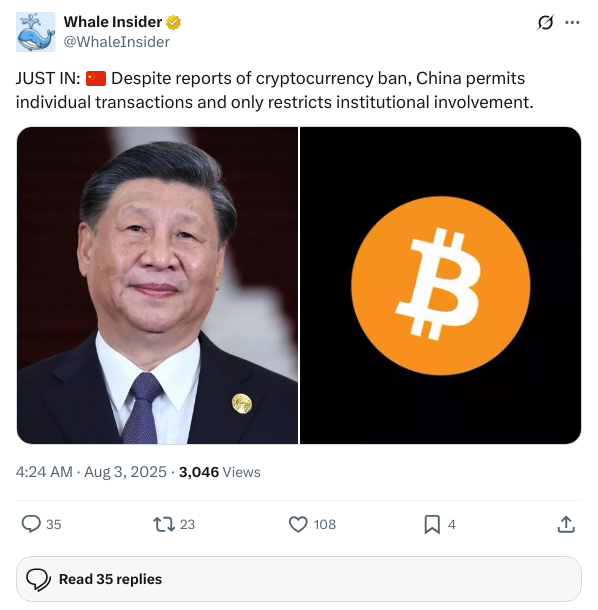The width and height of the screenshot is (598, 610).
Task: Click the gold verified badge
Action: click(173, 22)
